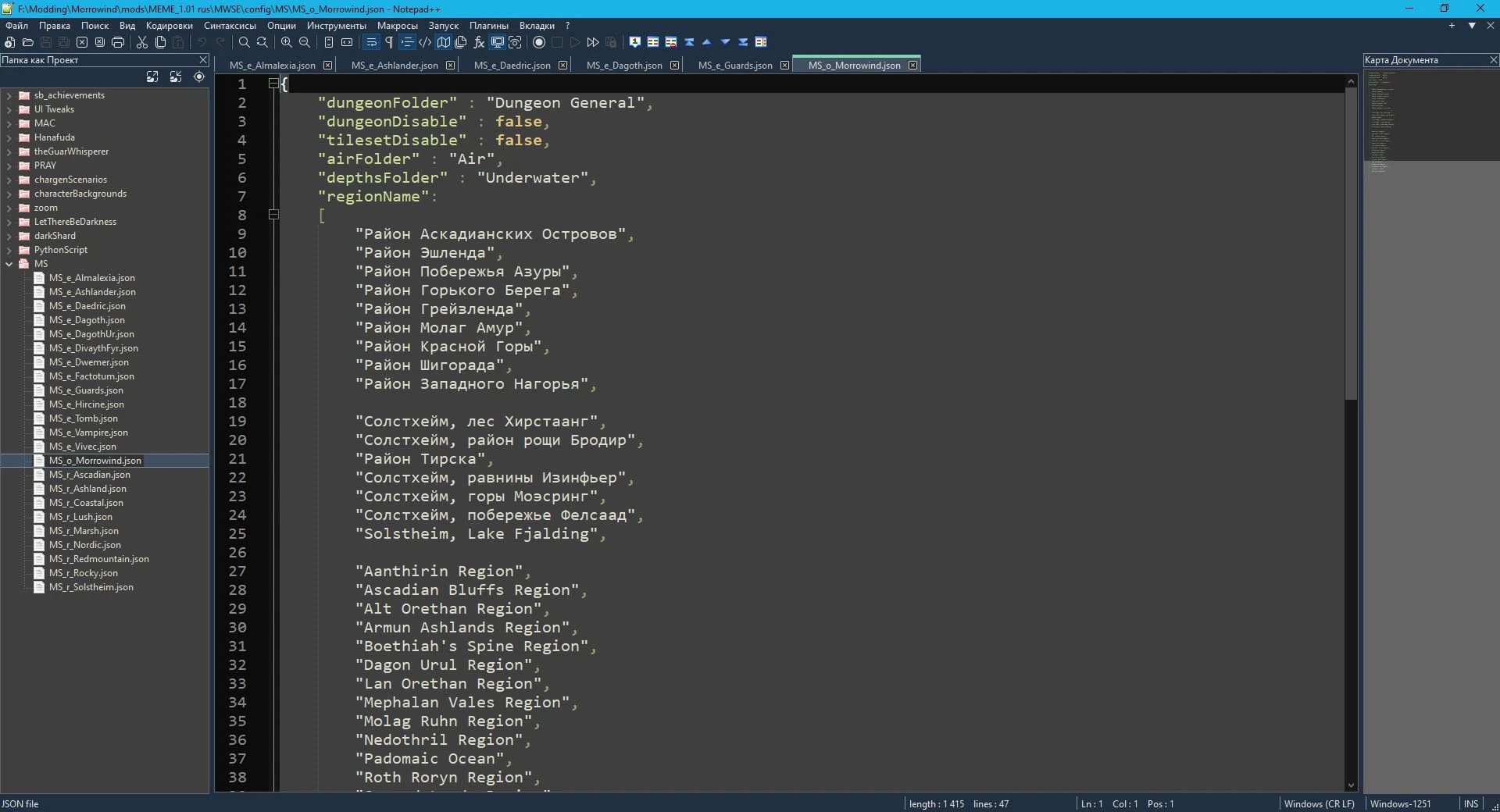Click the editor vertical scrollbar thumb
The width and height of the screenshot is (1500, 812).
pos(1351,244)
